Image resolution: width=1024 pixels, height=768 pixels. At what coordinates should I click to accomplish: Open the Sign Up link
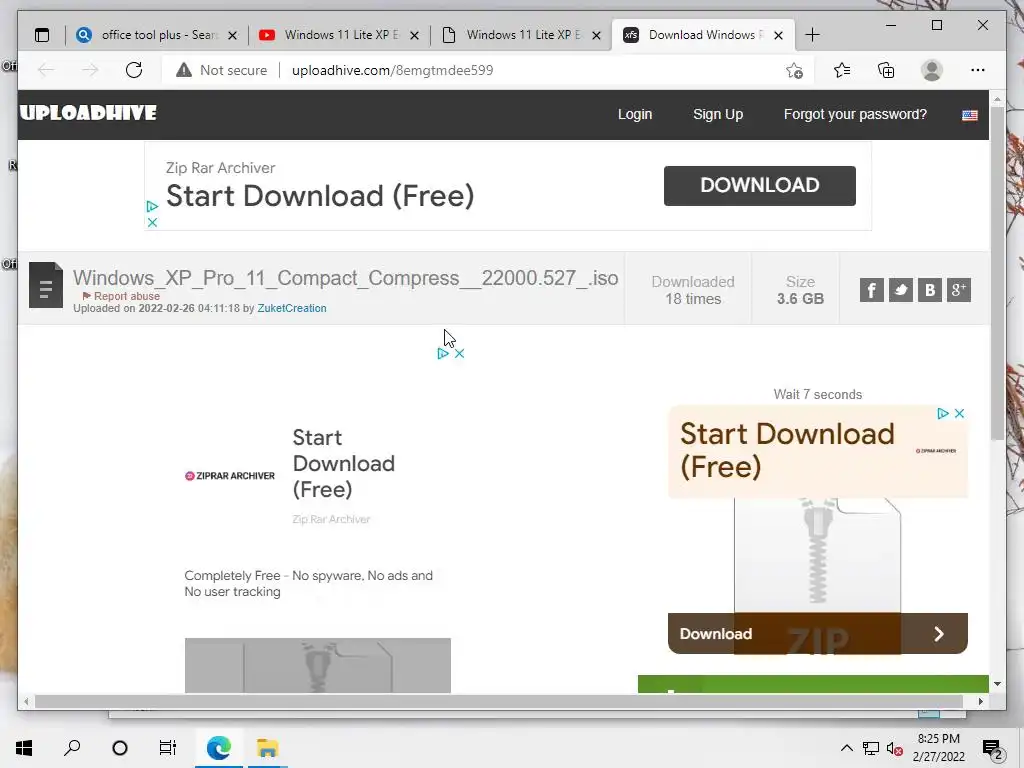tap(718, 114)
